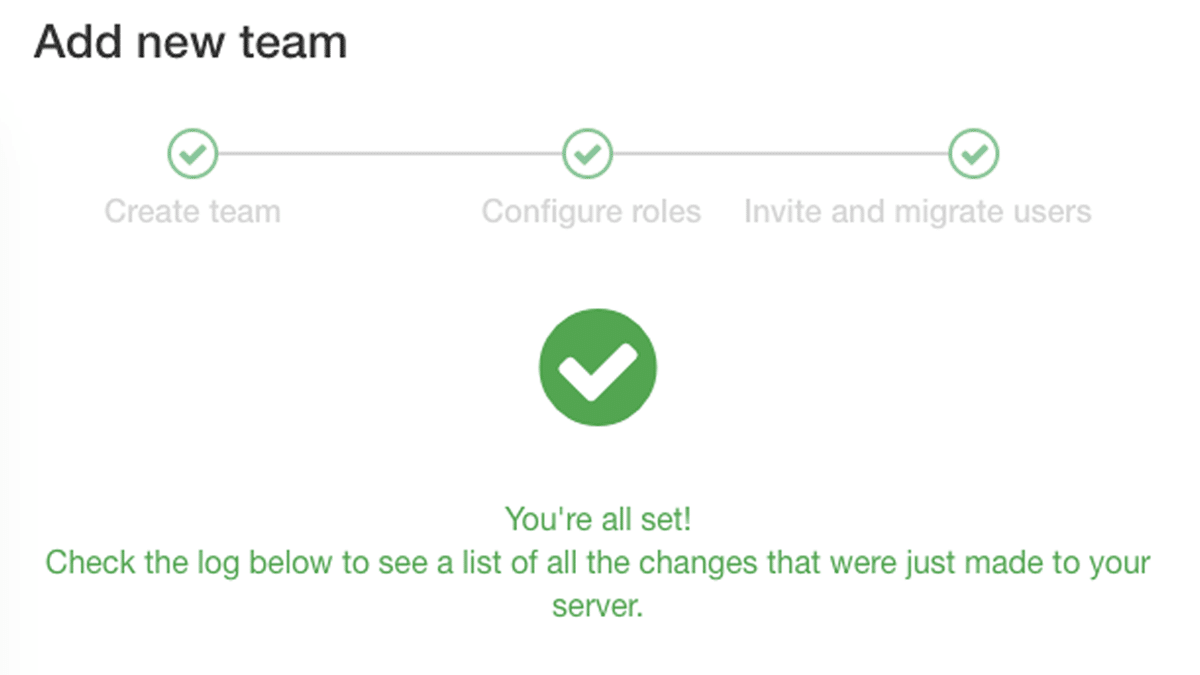Viewport: 1200px width, 675px height.
Task: Click the word changes in the success message
Action: tap(700, 563)
